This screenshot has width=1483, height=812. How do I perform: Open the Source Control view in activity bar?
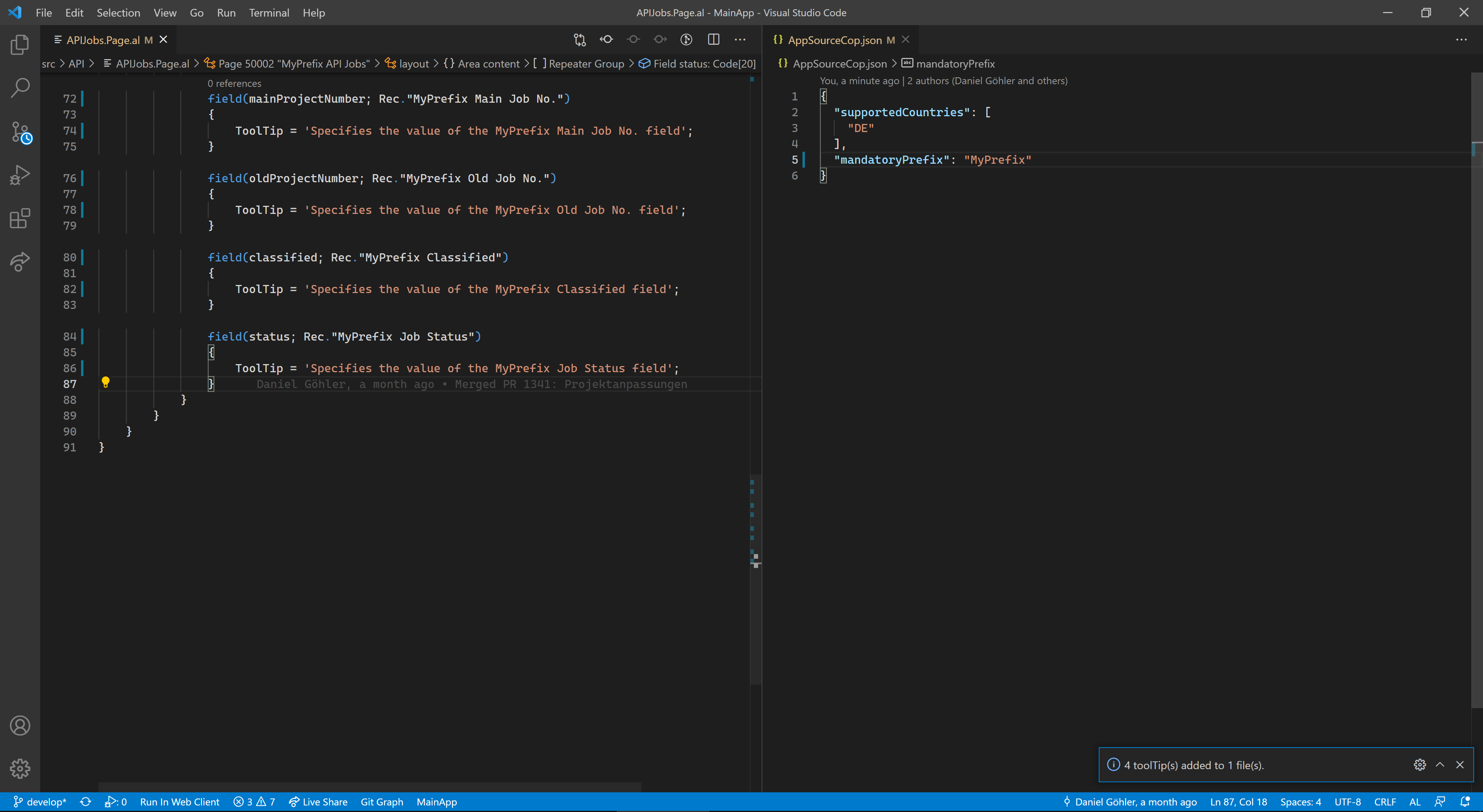tap(20, 131)
